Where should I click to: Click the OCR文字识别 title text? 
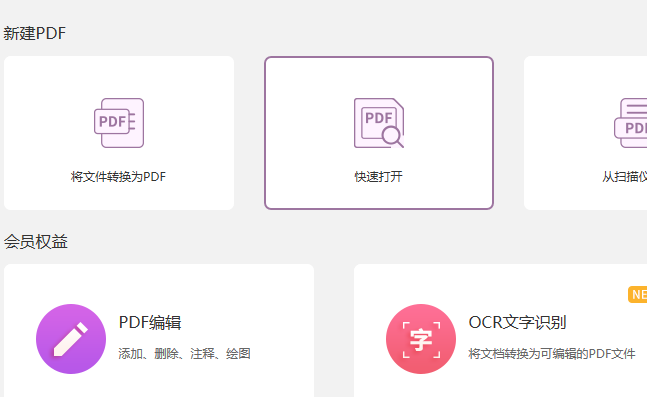[517, 323]
